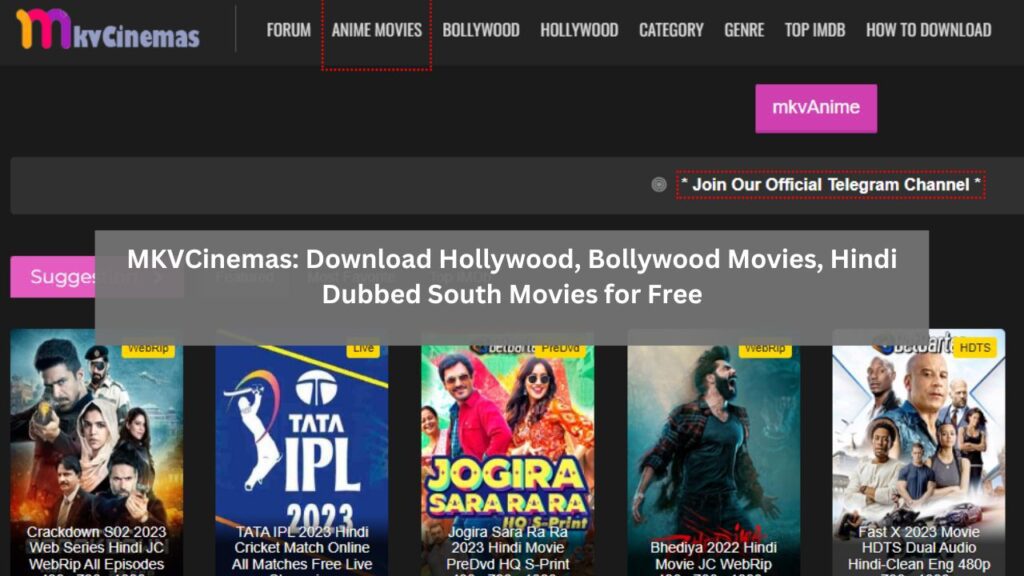Image resolution: width=1024 pixels, height=576 pixels.
Task: Go to the Anime Movies section
Action: (376, 30)
